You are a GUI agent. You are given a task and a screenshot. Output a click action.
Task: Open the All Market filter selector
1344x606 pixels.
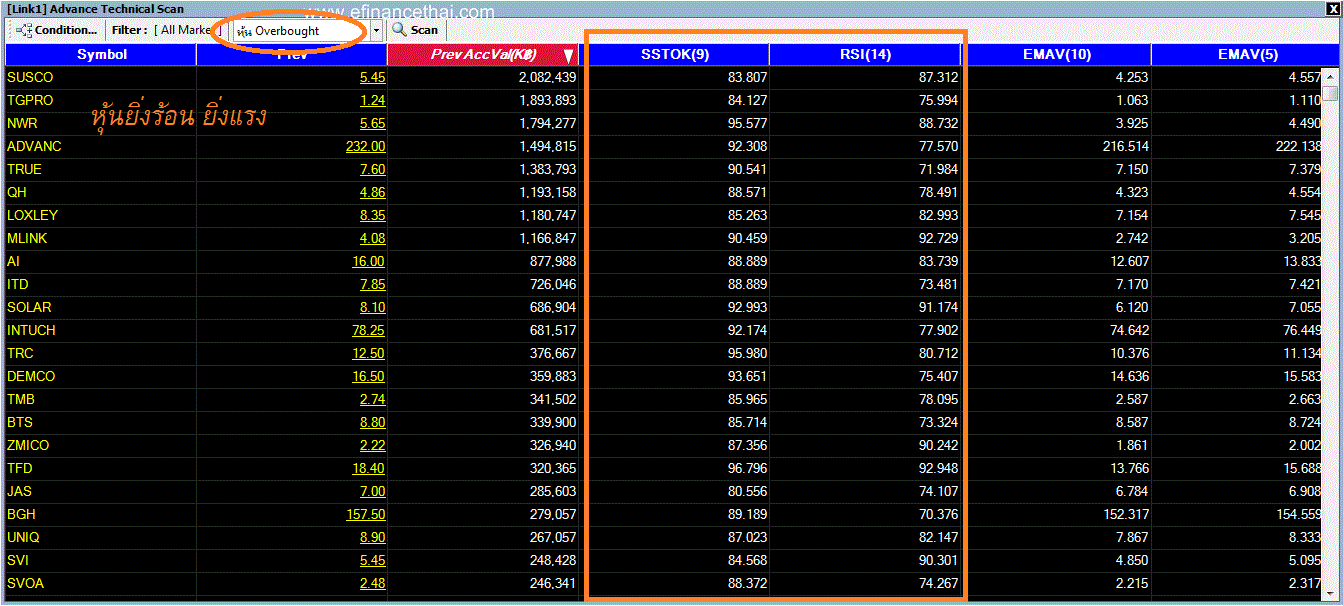[x=187, y=30]
